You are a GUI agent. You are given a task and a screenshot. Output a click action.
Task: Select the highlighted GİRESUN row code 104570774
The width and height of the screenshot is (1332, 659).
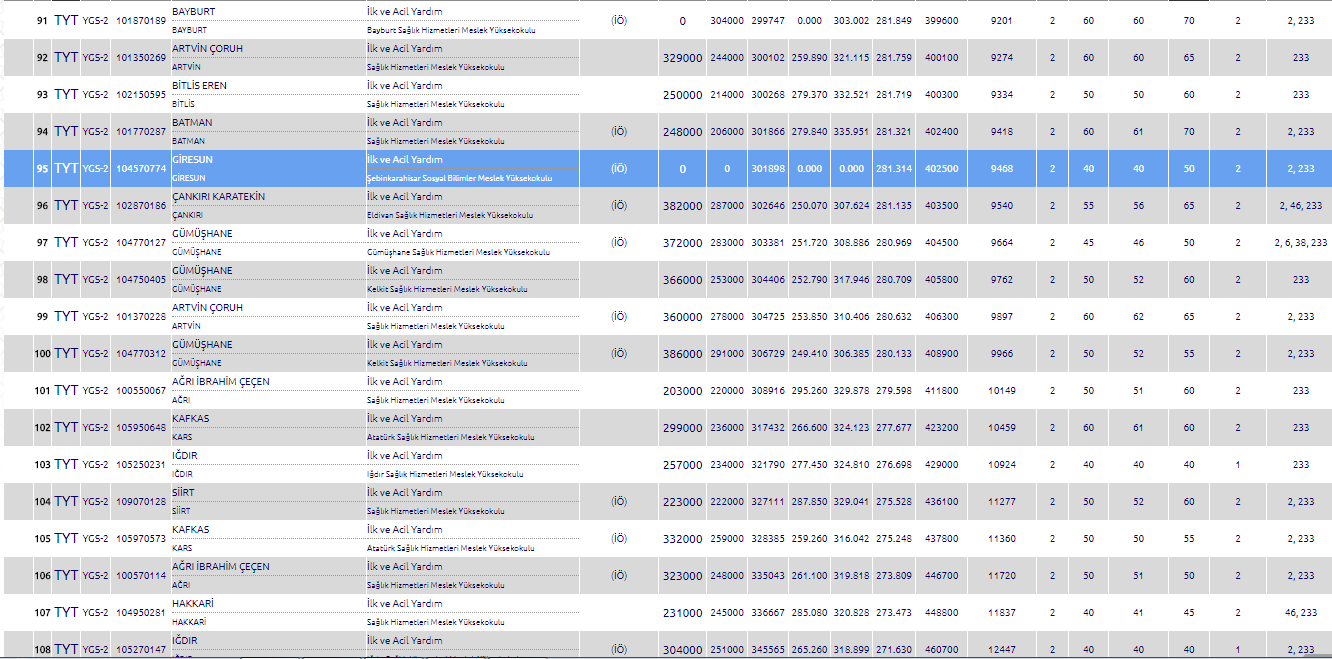pos(140,169)
